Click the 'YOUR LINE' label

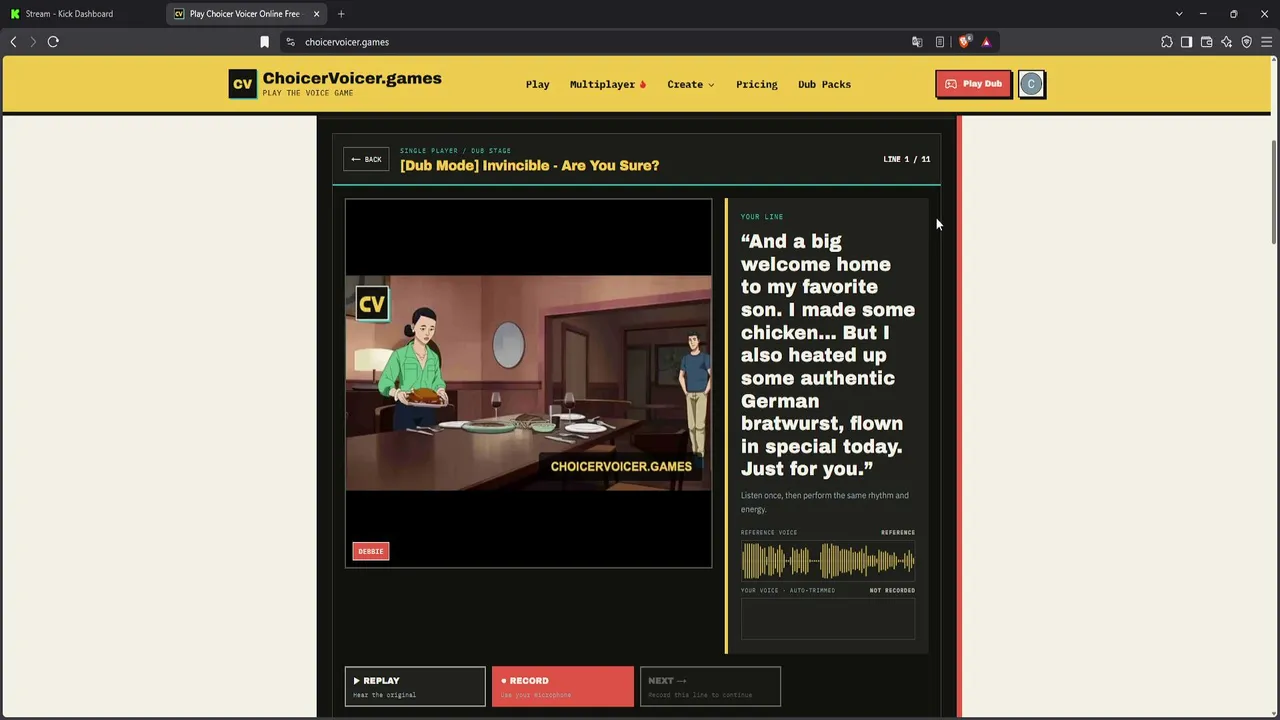pyautogui.click(x=762, y=217)
